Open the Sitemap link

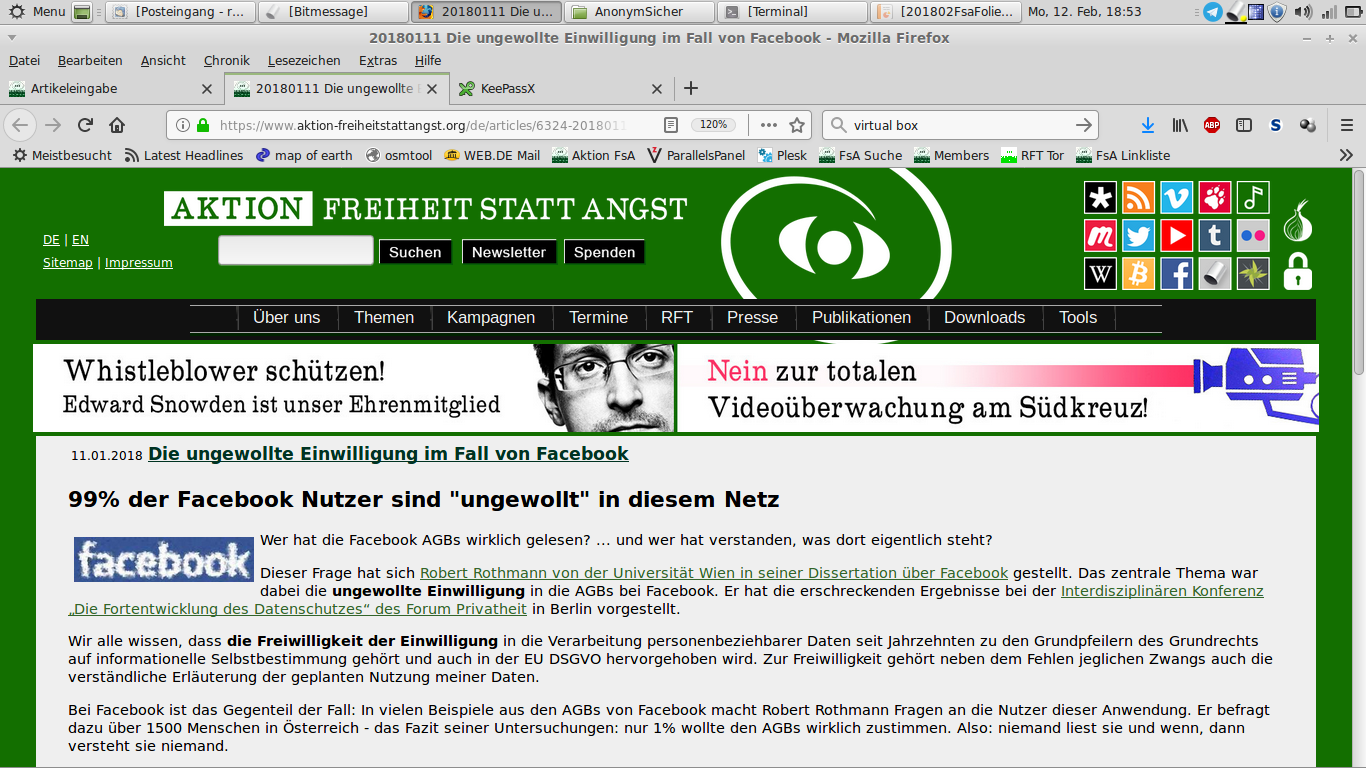tap(68, 262)
